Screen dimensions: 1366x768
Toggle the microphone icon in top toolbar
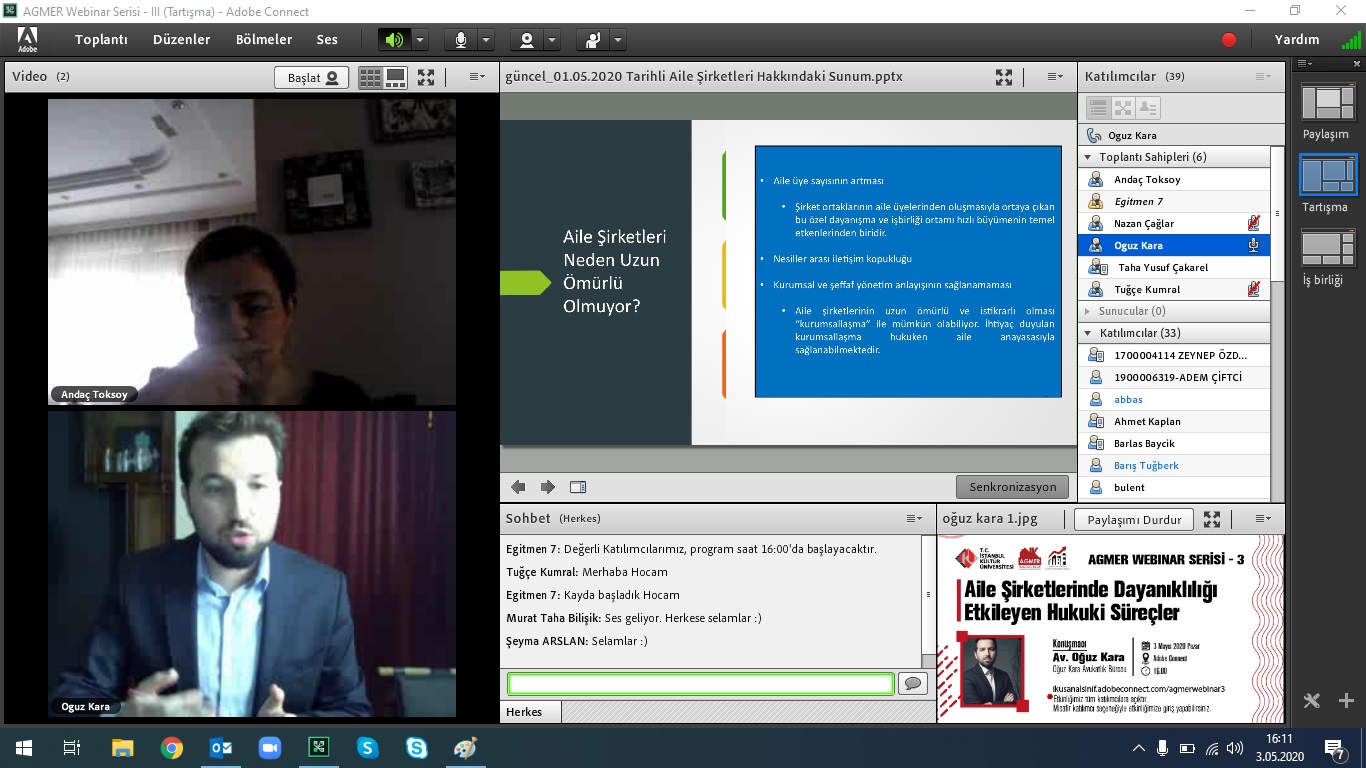point(461,40)
